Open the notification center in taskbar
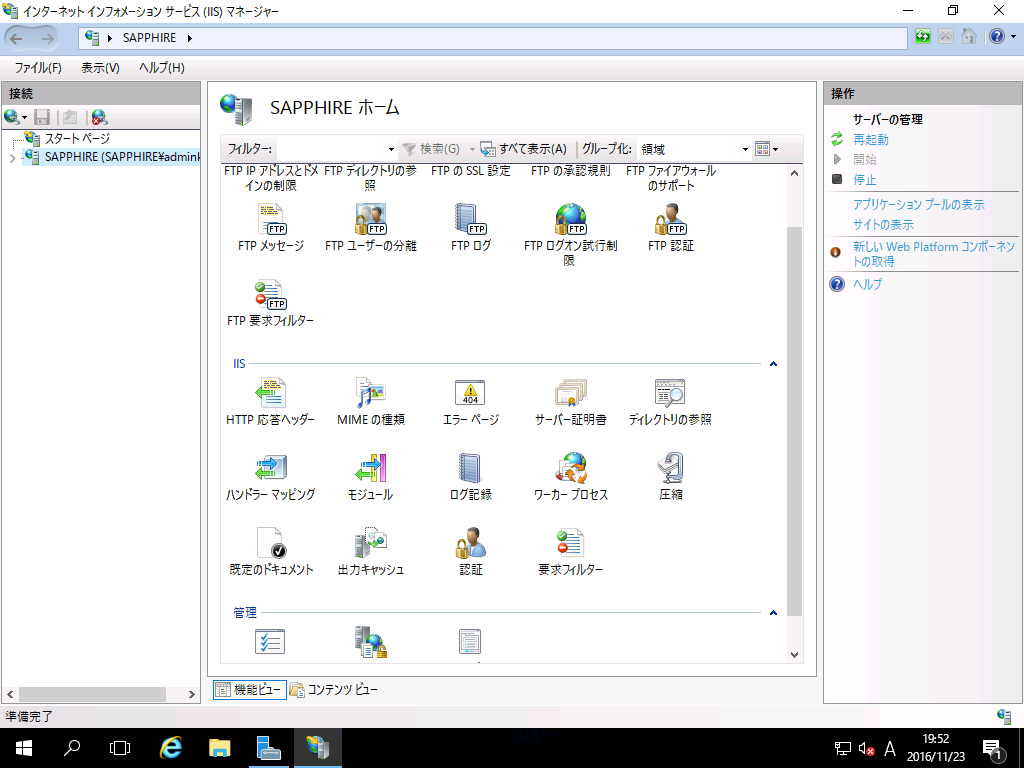This screenshot has width=1024, height=768. pyautogui.click(x=992, y=748)
